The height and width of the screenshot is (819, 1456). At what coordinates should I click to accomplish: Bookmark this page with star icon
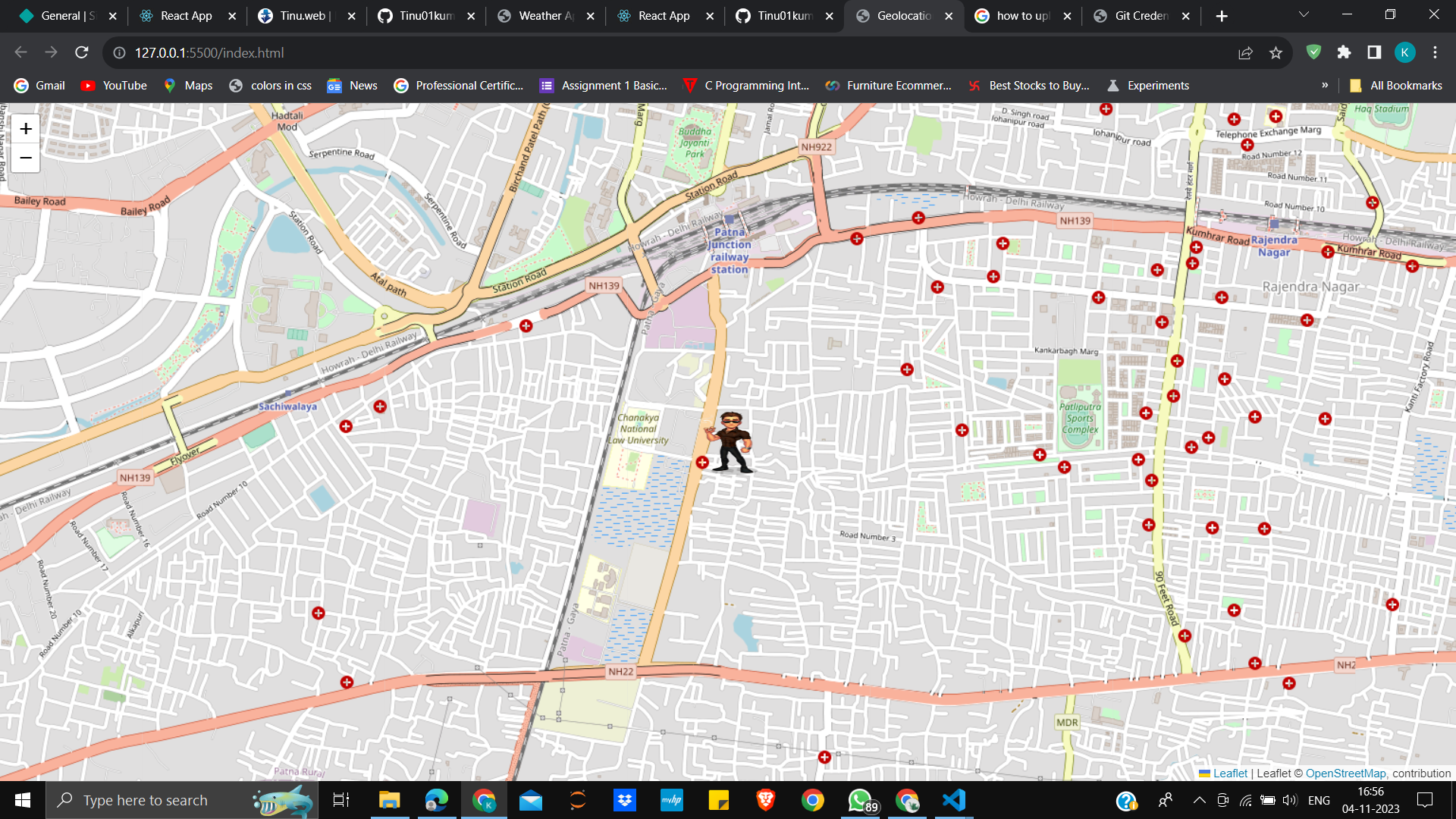pos(1276,53)
